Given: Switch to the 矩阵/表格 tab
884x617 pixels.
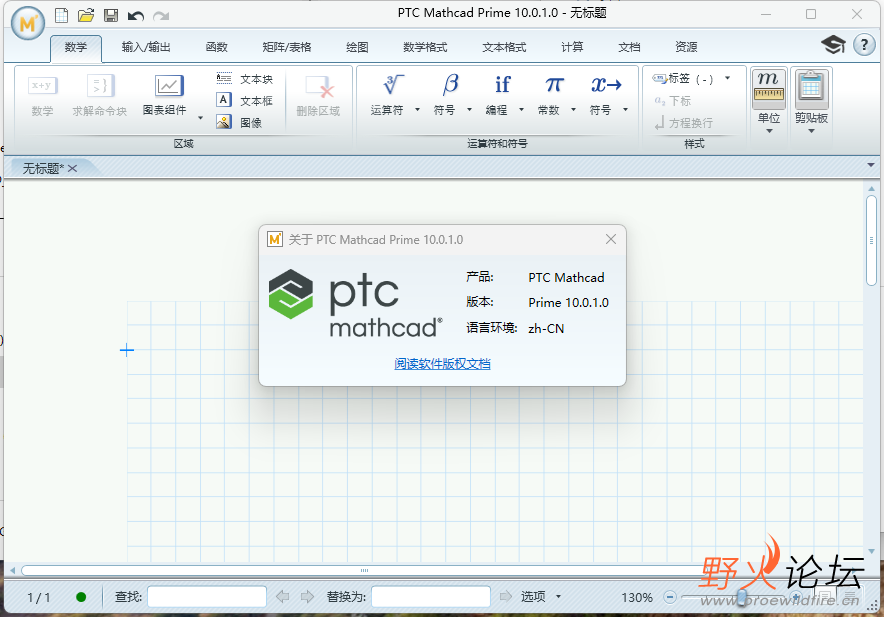Looking at the screenshot, I should pyautogui.click(x=286, y=47).
